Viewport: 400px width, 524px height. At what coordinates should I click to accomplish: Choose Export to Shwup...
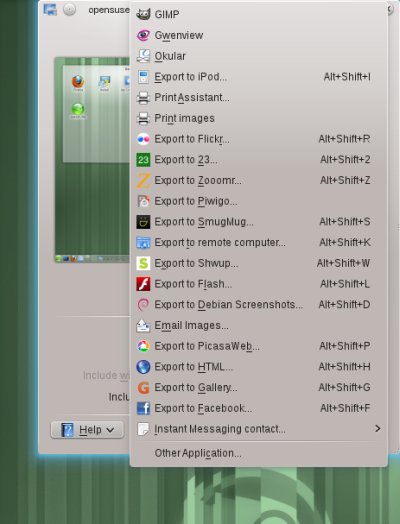pyautogui.click(x=258, y=263)
